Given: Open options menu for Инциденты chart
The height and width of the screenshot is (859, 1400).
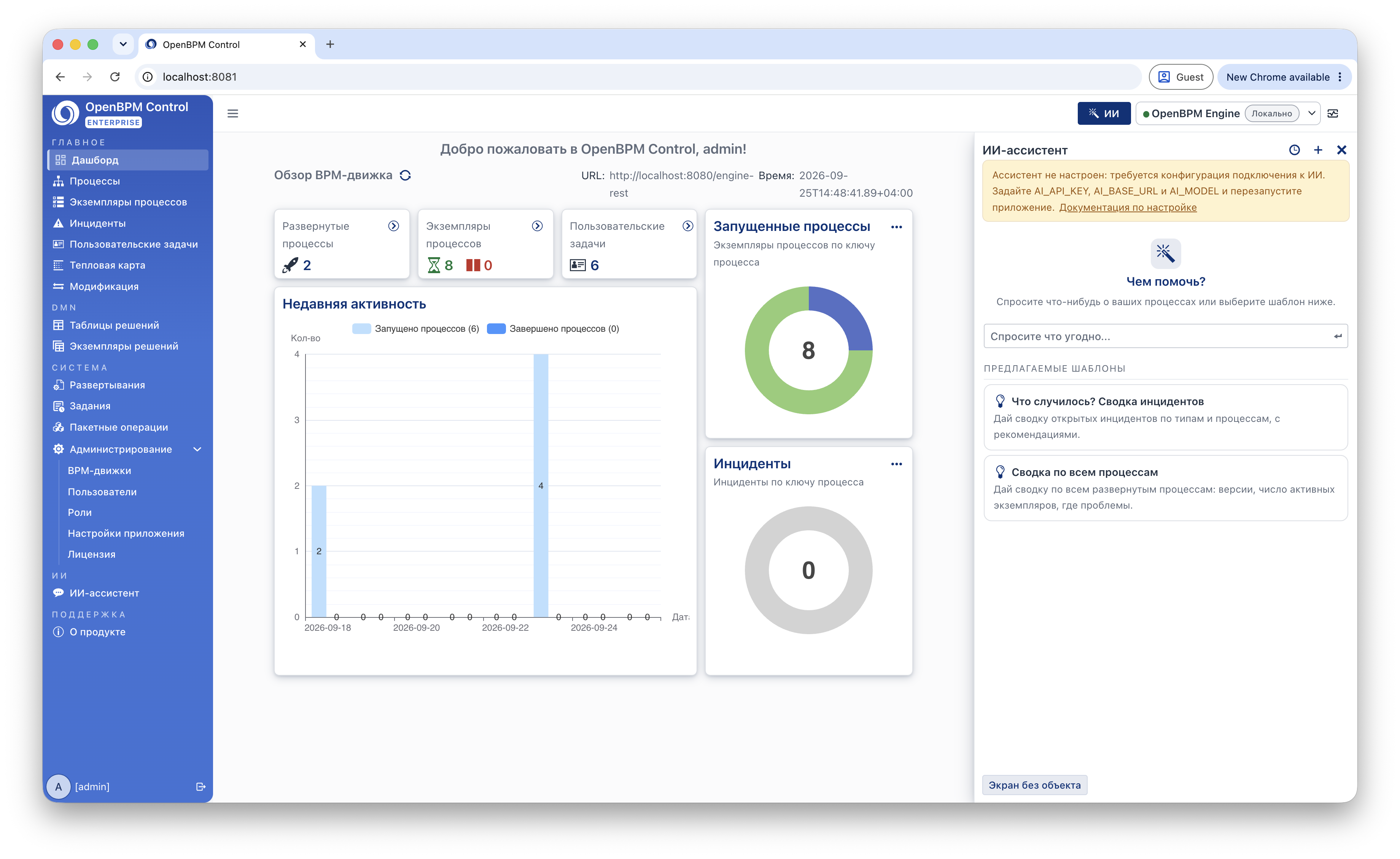Looking at the screenshot, I should pyautogui.click(x=896, y=464).
